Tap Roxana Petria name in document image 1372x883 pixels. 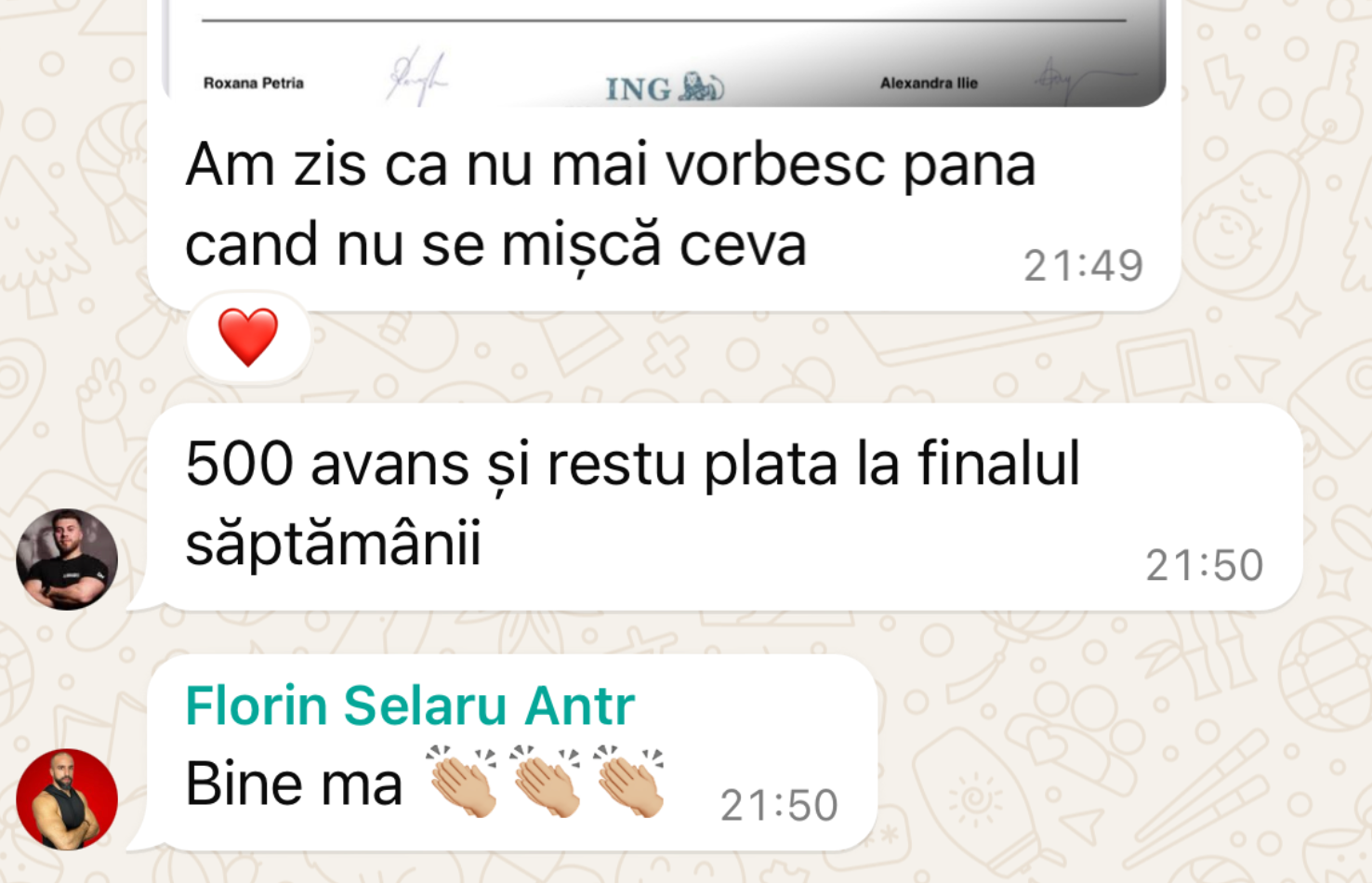[x=254, y=83]
